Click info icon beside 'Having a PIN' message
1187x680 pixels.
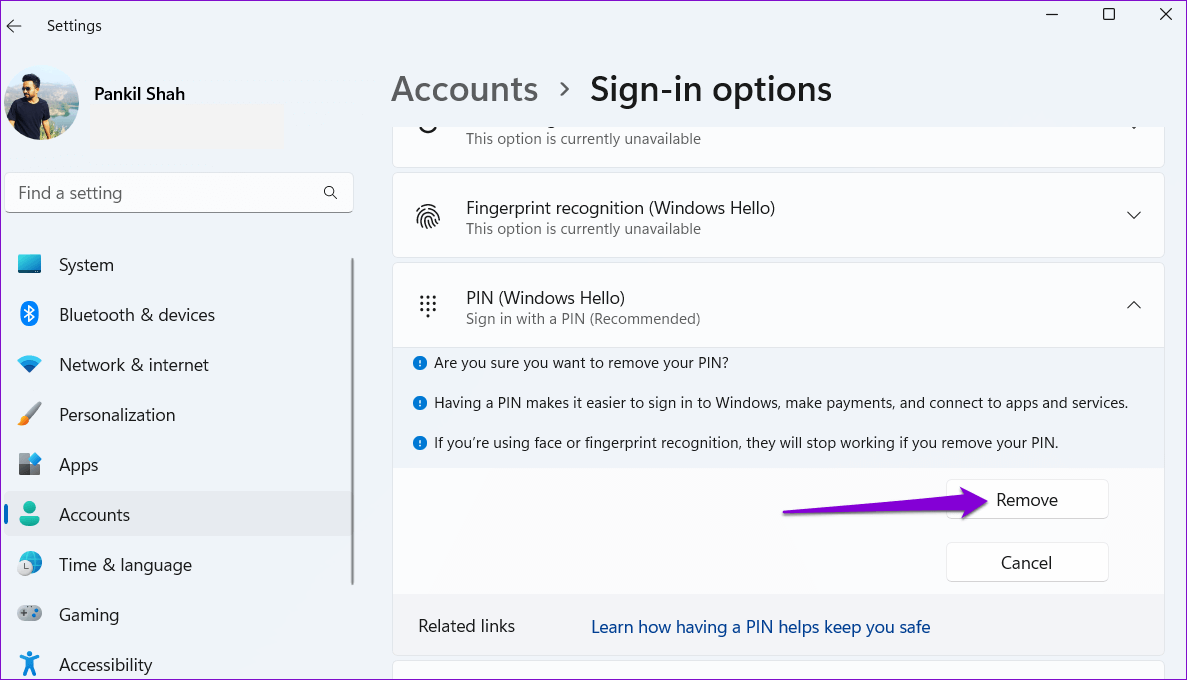click(419, 403)
